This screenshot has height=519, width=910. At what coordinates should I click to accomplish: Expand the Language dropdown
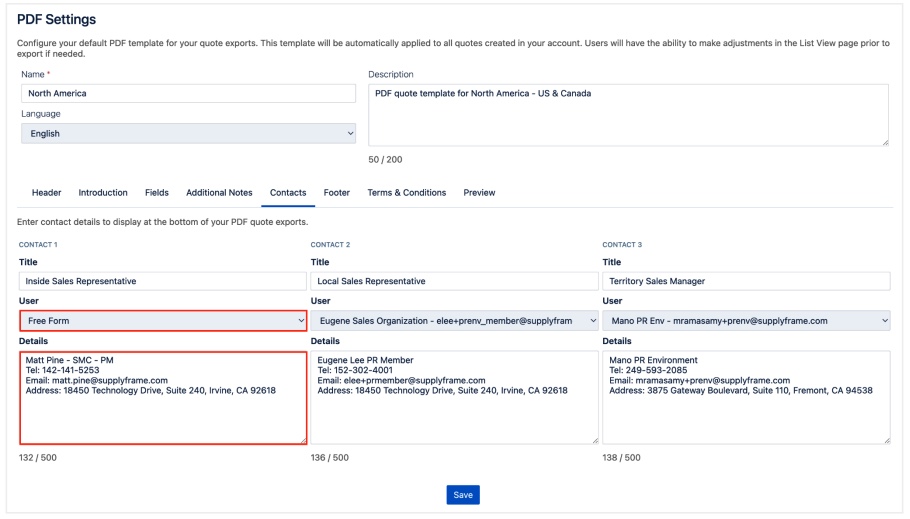[188, 134]
